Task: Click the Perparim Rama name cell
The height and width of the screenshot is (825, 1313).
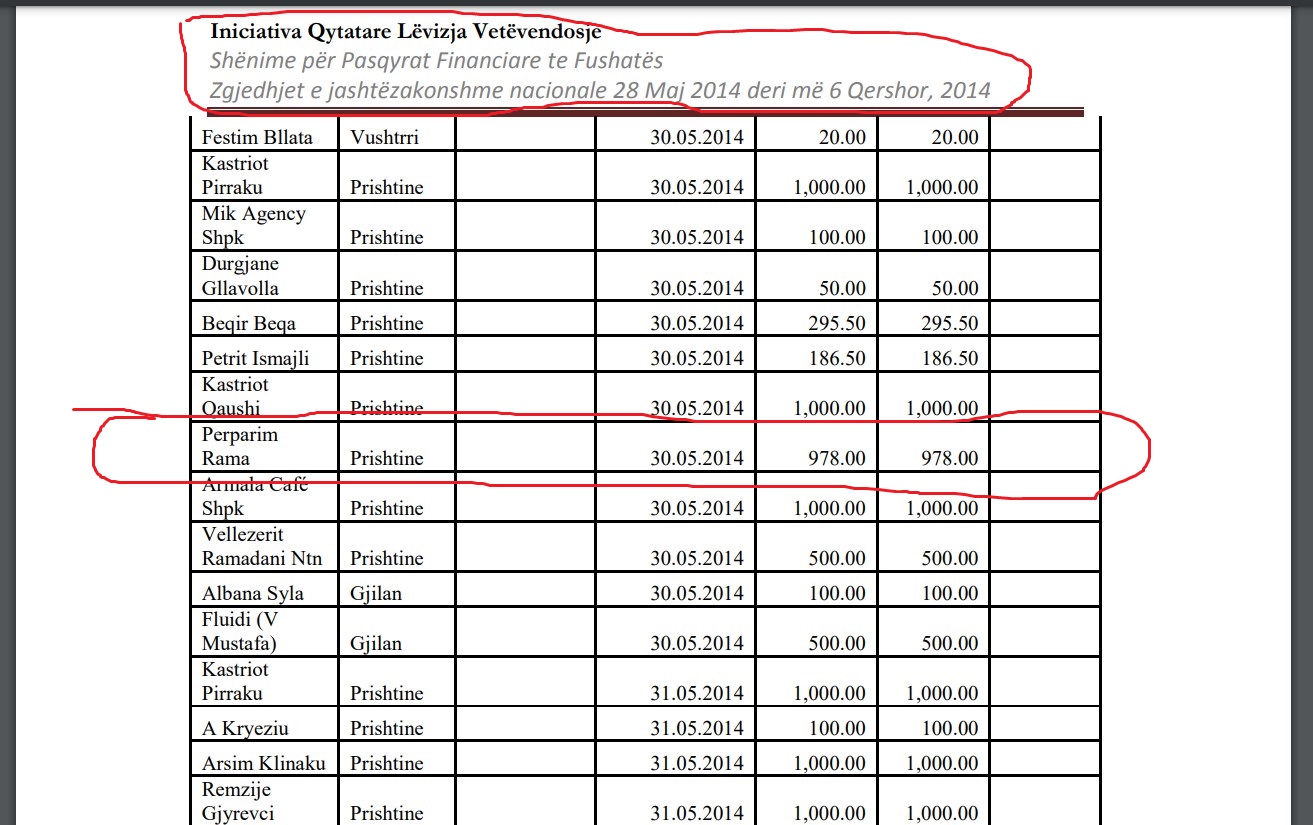Action: pyautogui.click(x=240, y=447)
